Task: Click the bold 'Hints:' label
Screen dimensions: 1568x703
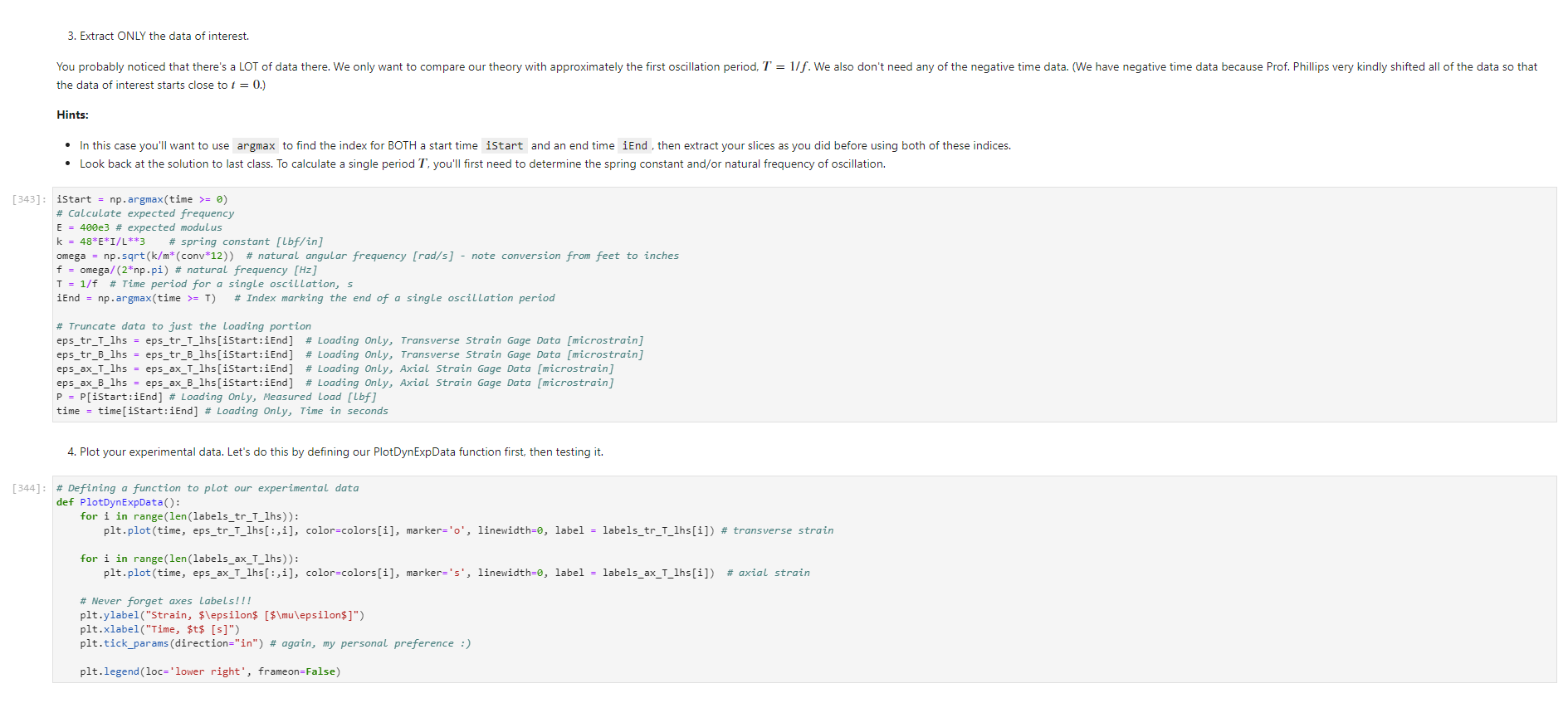Action: pos(72,115)
